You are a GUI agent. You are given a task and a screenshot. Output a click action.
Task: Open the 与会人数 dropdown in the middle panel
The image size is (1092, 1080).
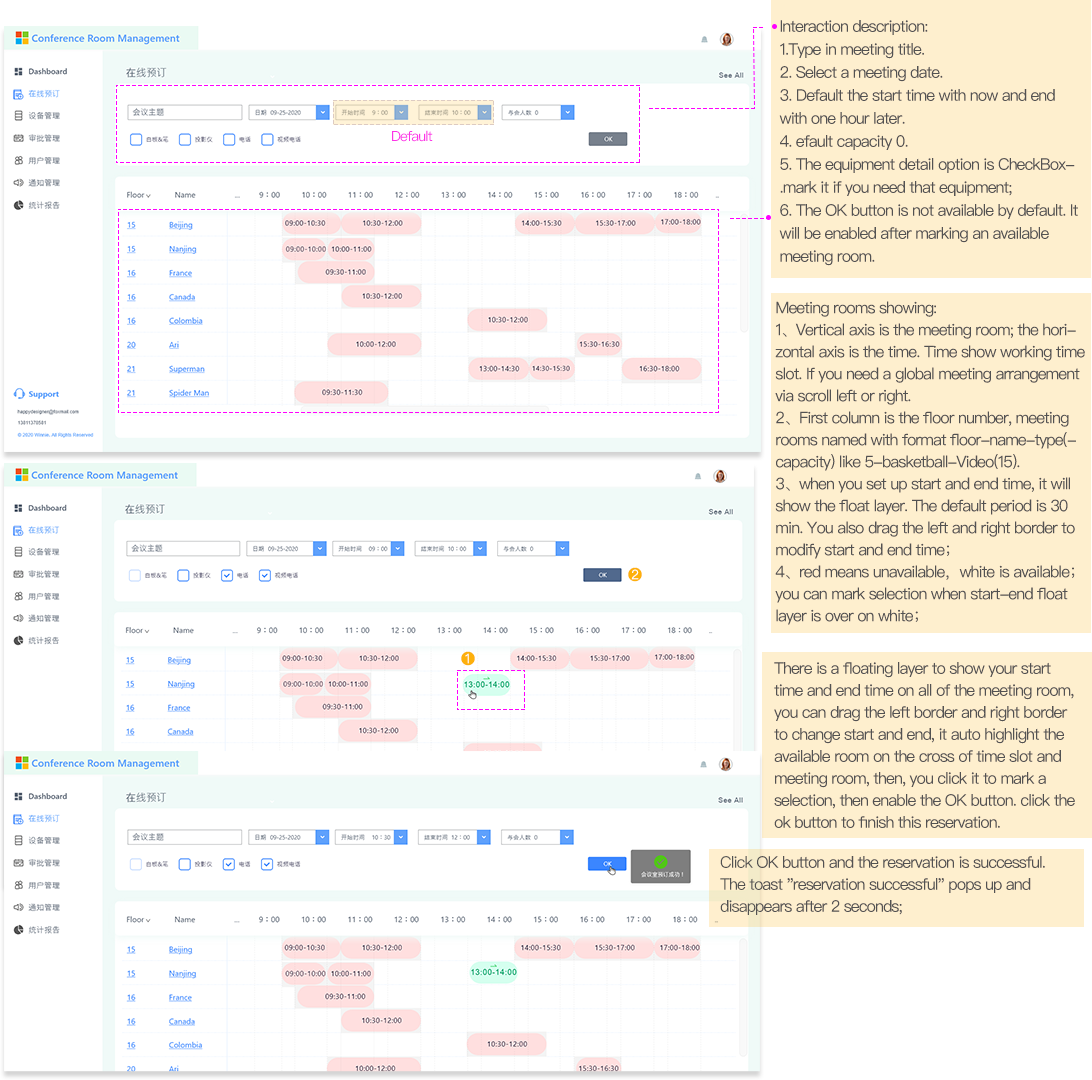563,548
